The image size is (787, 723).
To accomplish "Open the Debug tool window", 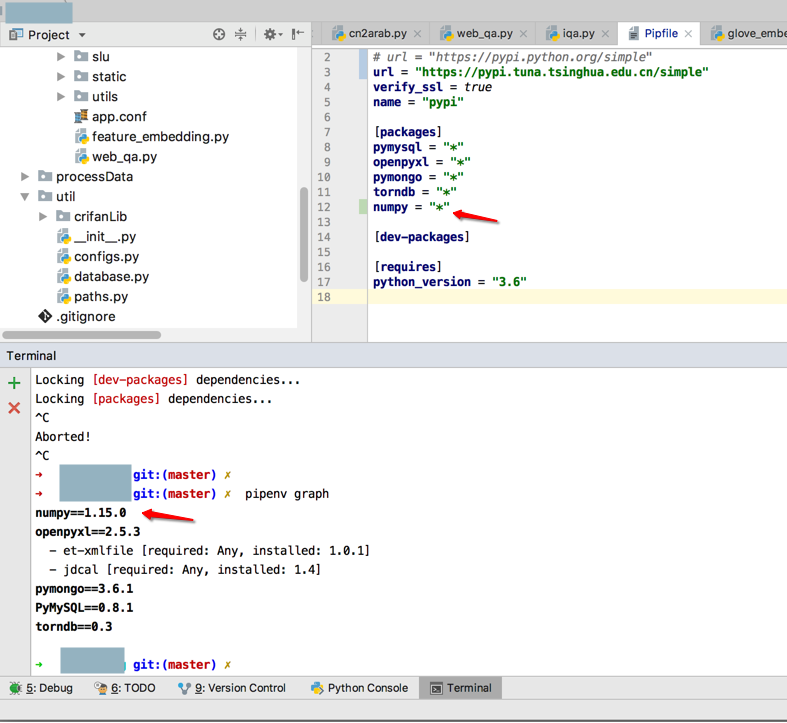I will pyautogui.click(x=41, y=688).
